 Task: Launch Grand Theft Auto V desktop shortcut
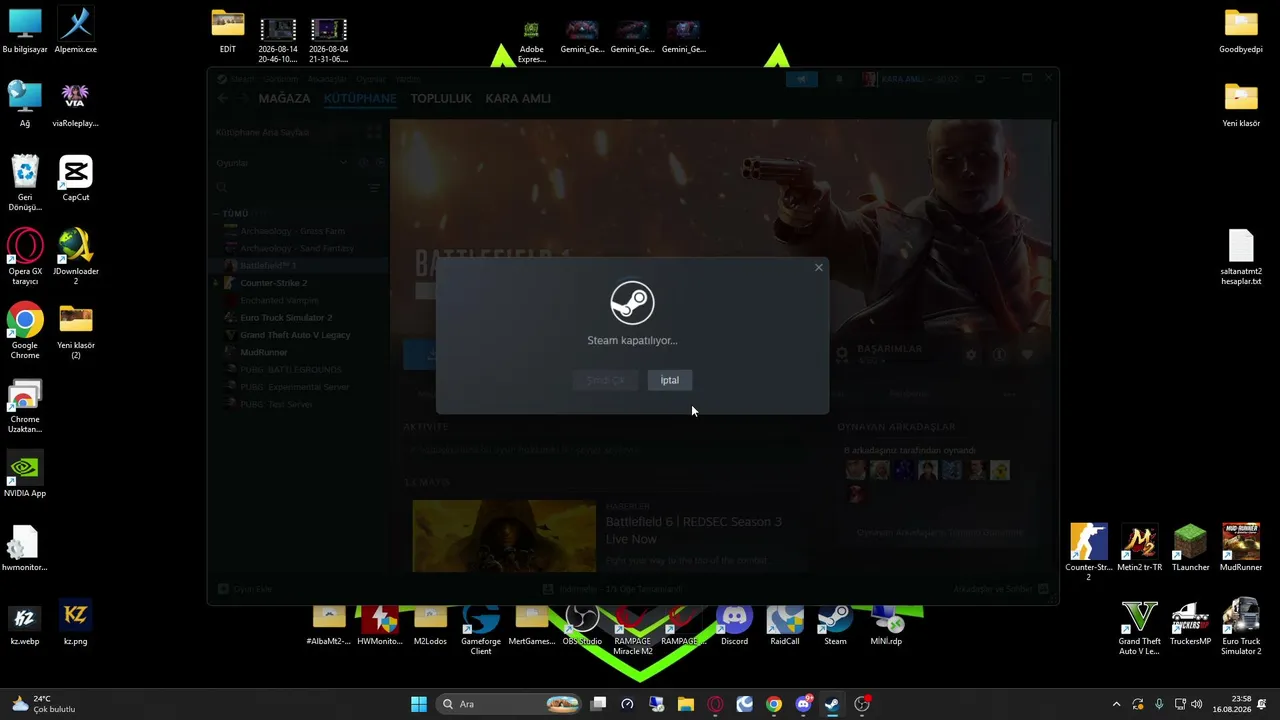pyautogui.click(x=1140, y=627)
